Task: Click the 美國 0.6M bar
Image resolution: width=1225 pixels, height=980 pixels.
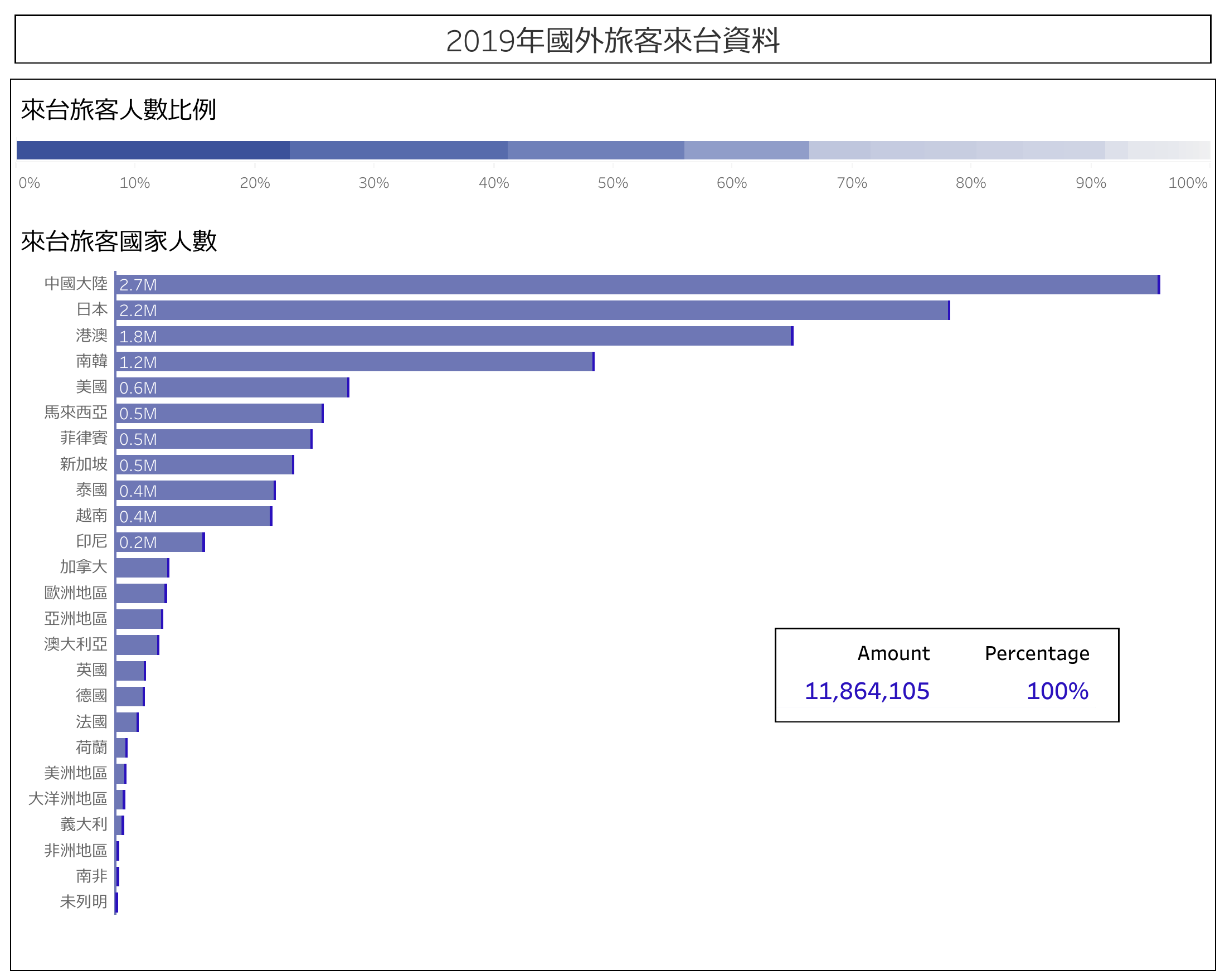Action: pyautogui.click(x=232, y=387)
